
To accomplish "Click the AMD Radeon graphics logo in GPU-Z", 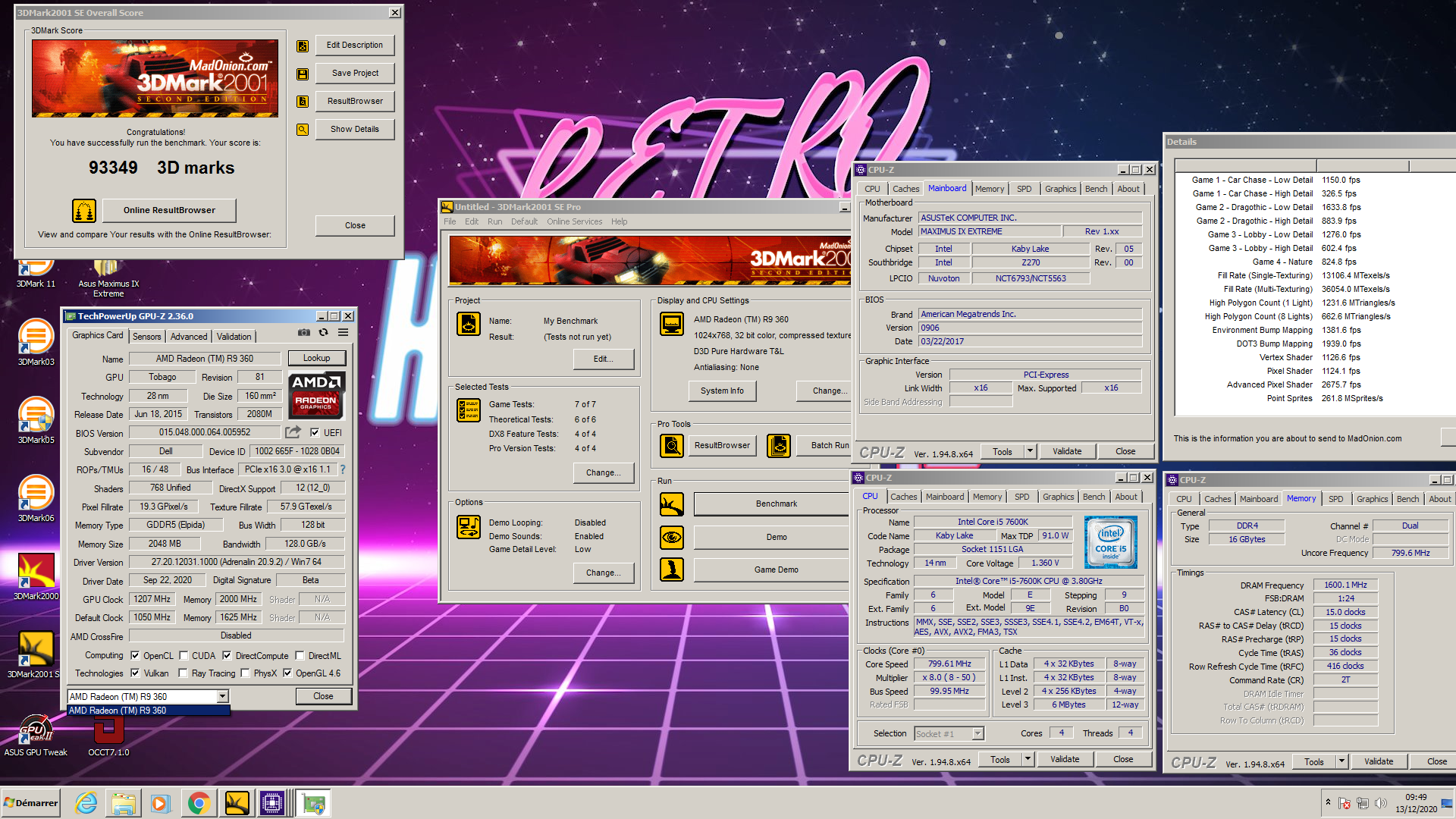I will click(x=317, y=395).
